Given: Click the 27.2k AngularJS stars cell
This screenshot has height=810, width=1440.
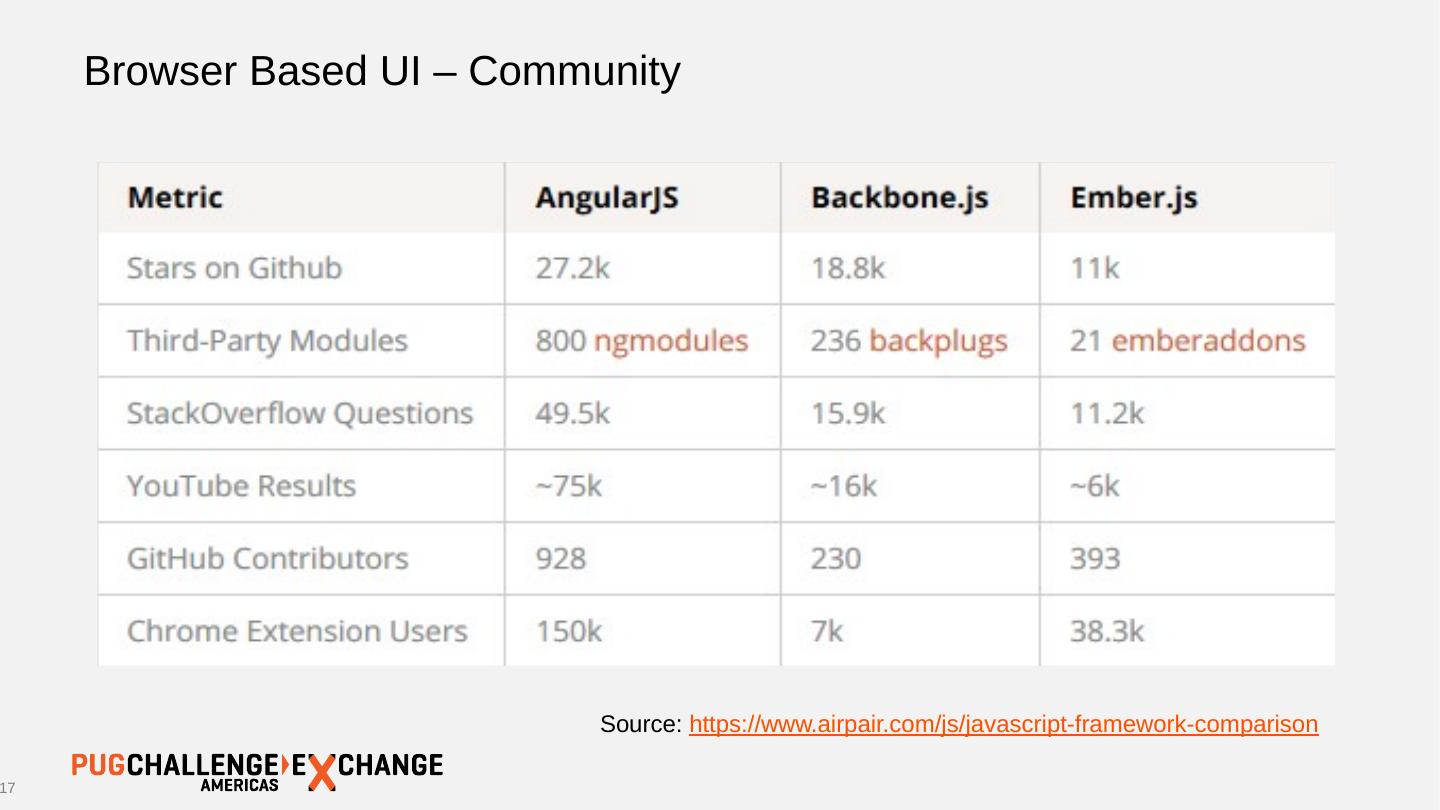Looking at the screenshot, I should 572,268.
